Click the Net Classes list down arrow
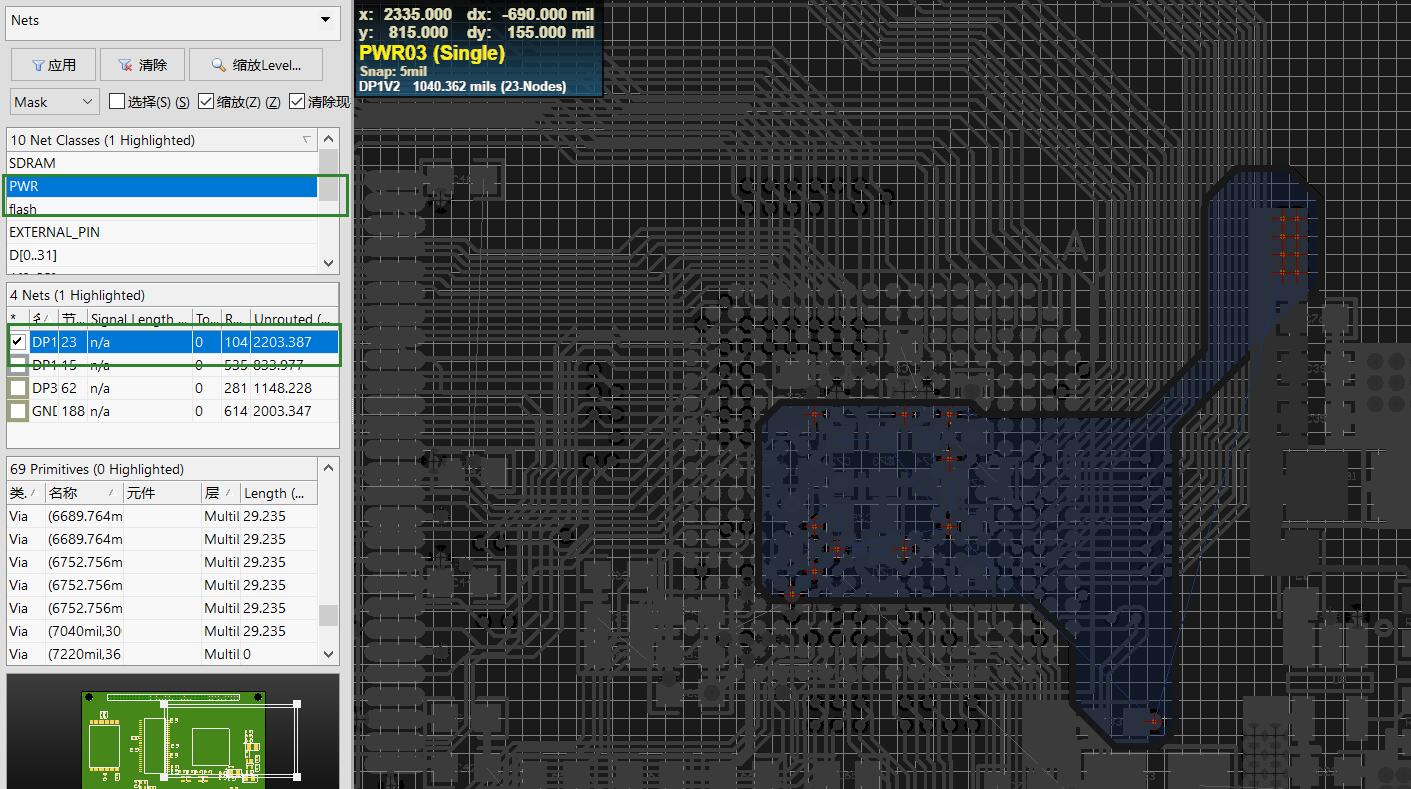The image size is (1411, 789). [329, 263]
